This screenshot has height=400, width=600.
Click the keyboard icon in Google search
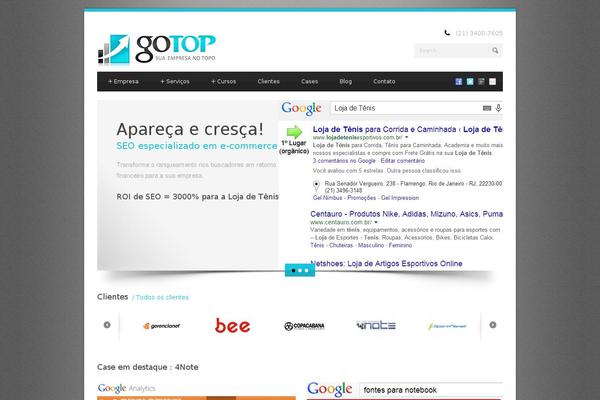487,108
